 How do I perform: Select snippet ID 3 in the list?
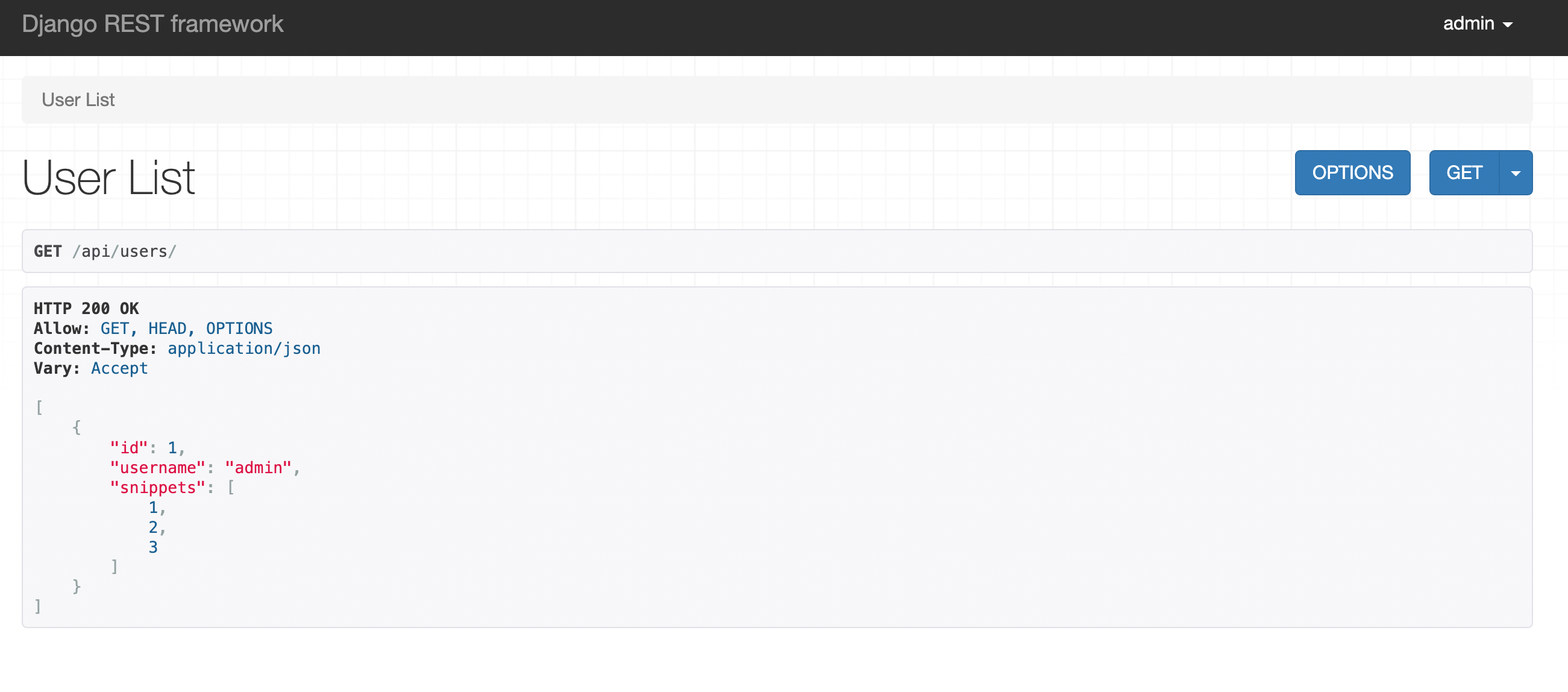[154, 547]
